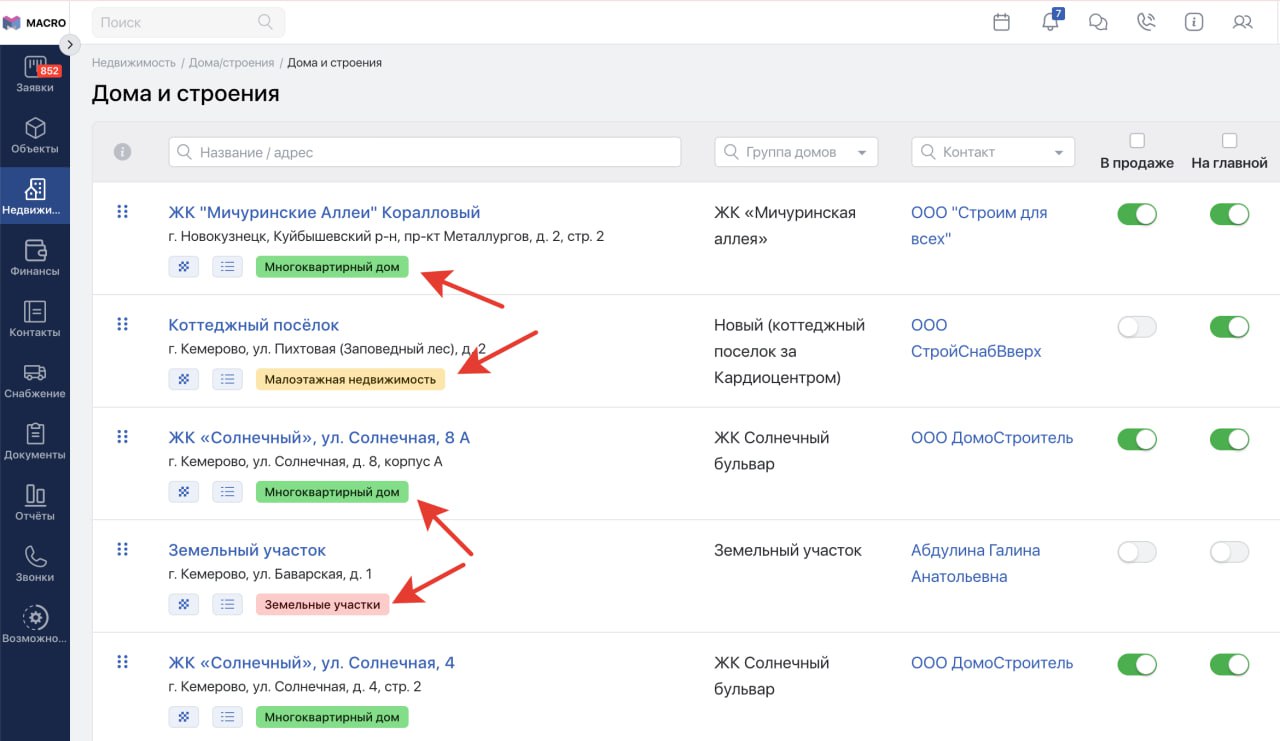The image size is (1280, 741).
Task: Open the users profile icon
Action: tap(1242, 22)
